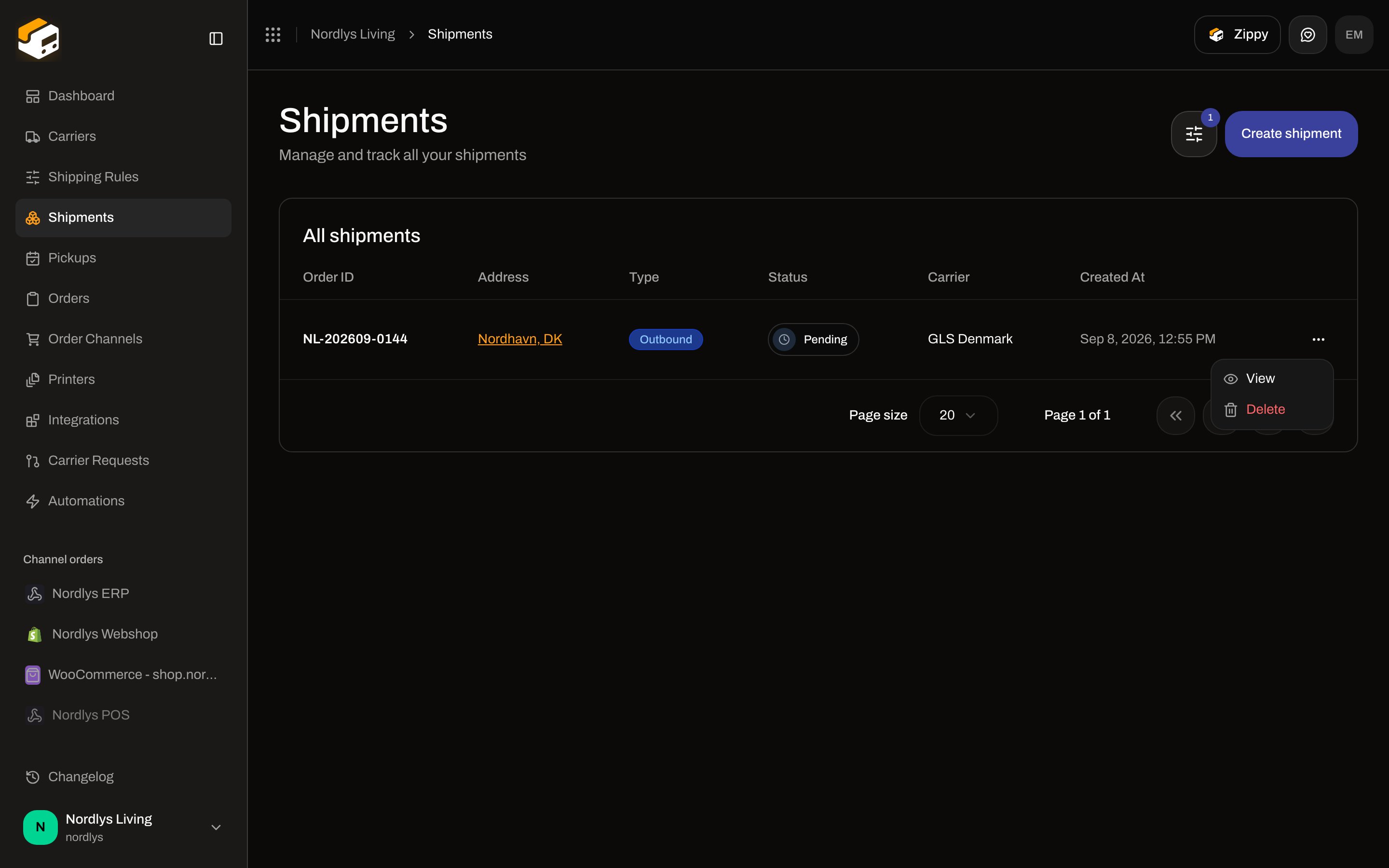Open WooCommerce shop channel
Screen dimensions: 1389x868
pos(123,675)
